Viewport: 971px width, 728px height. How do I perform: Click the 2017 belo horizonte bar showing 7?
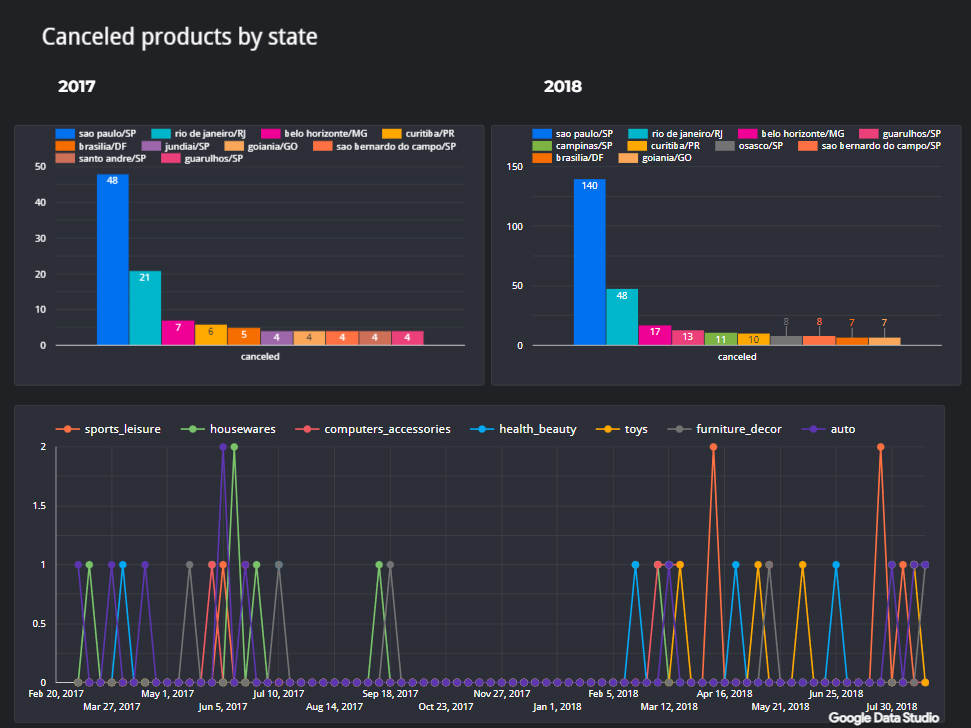click(x=178, y=333)
